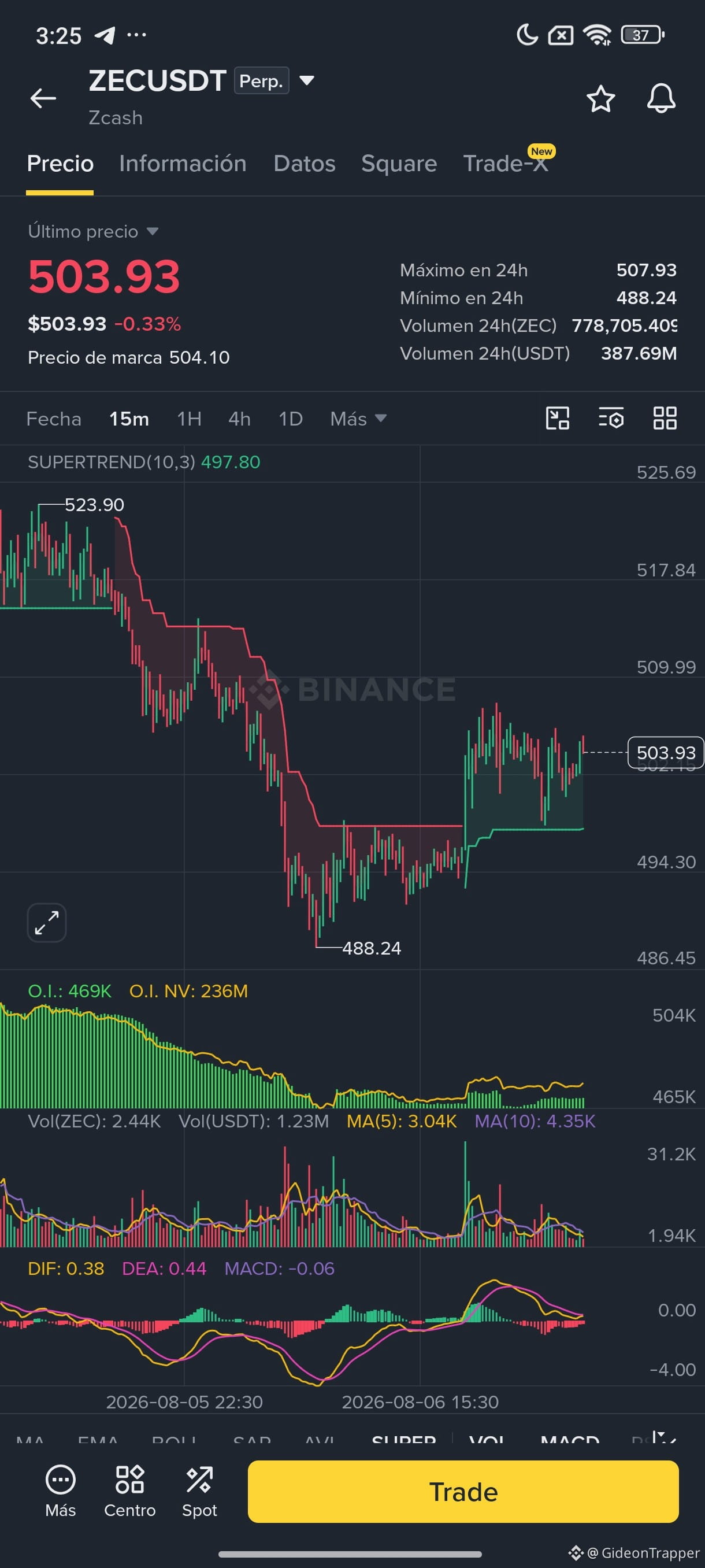Tap the 2026-08-05 22:30 time label
This screenshot has width=705, height=1568.
pyautogui.click(x=184, y=1402)
